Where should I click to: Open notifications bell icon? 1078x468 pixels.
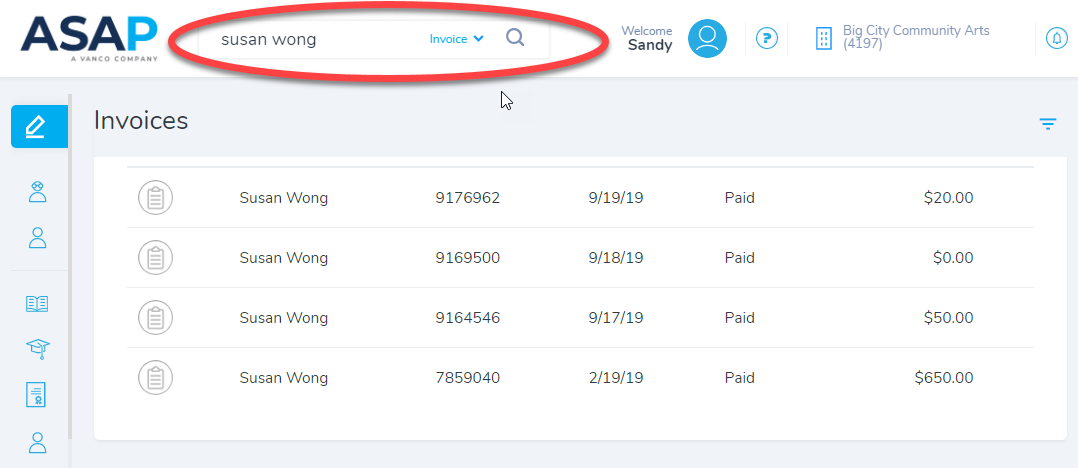click(x=1056, y=38)
